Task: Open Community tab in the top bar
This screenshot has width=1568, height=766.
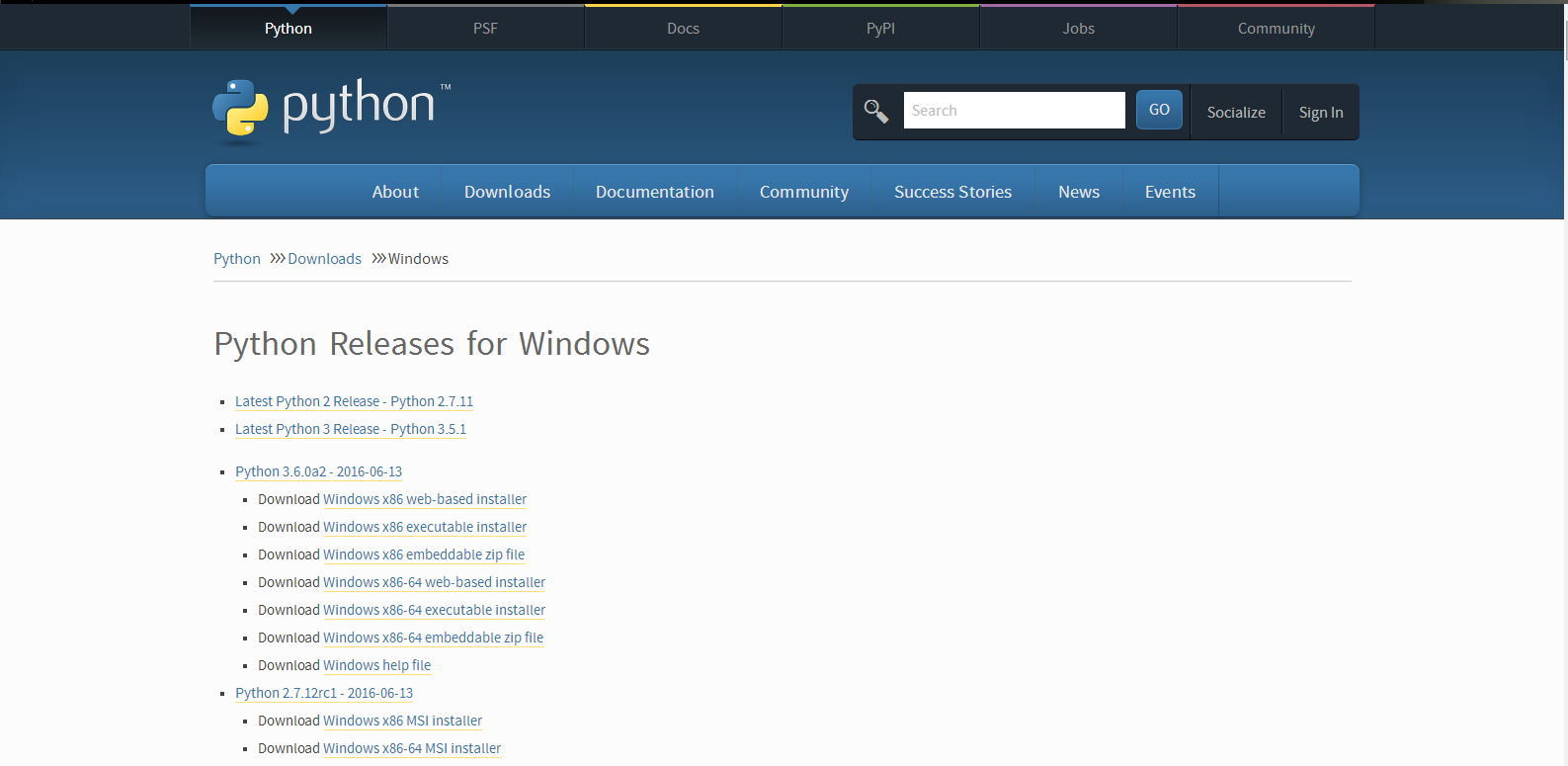Action: 1276,29
